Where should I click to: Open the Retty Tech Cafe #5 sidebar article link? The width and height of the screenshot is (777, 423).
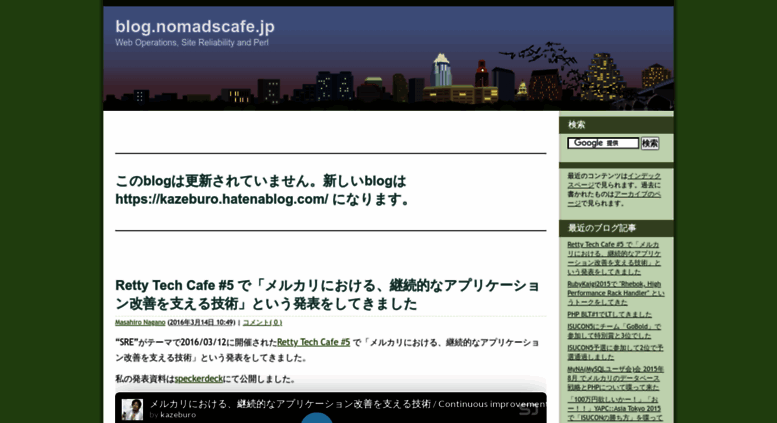pyautogui.click(x=614, y=258)
